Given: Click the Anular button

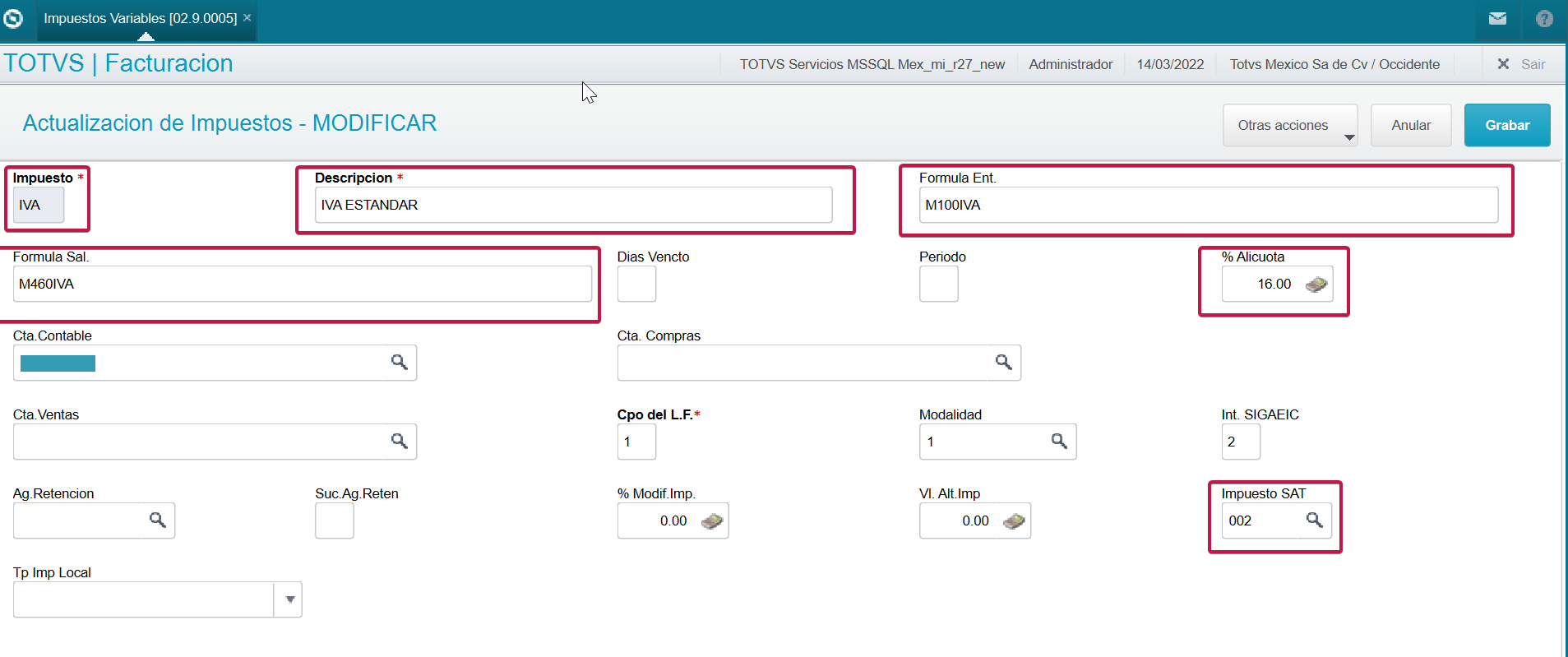Looking at the screenshot, I should coord(1411,125).
